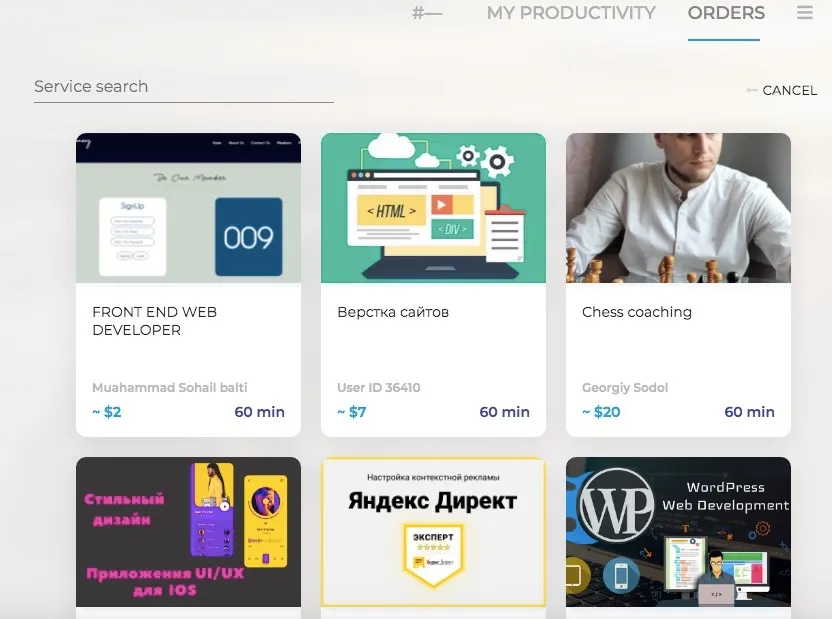Open the Верстка сайтов HTML thumbnail
Image resolution: width=832 pixels, height=619 pixels.
[x=433, y=208]
